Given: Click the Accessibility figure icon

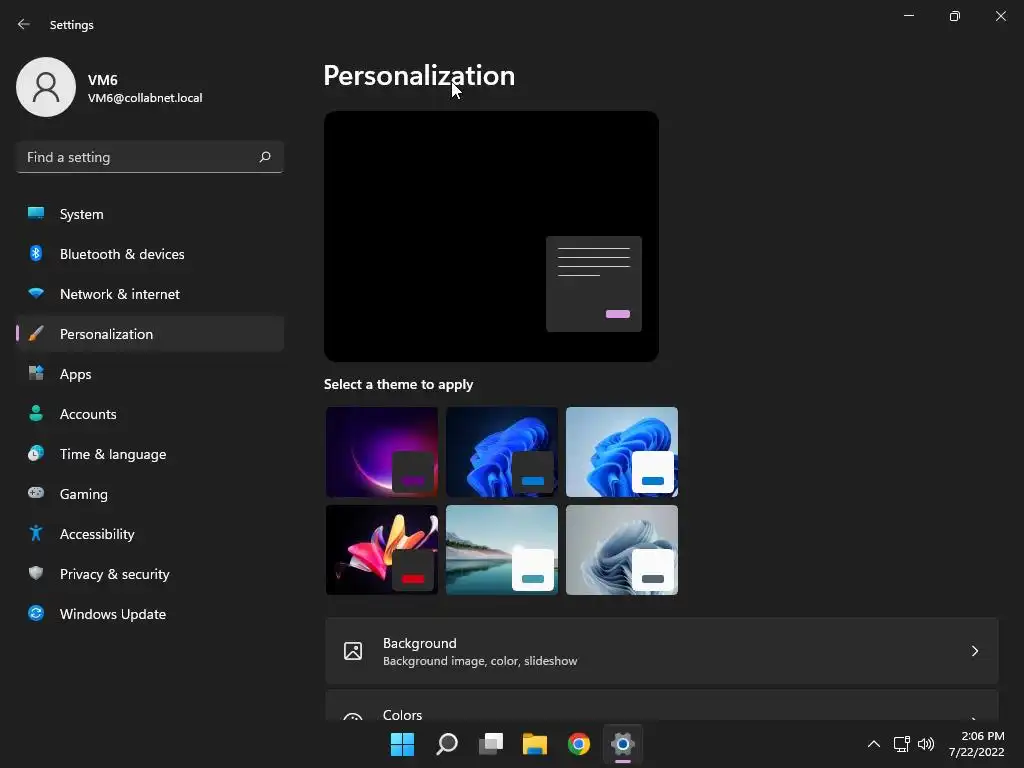Looking at the screenshot, I should click(36, 534).
